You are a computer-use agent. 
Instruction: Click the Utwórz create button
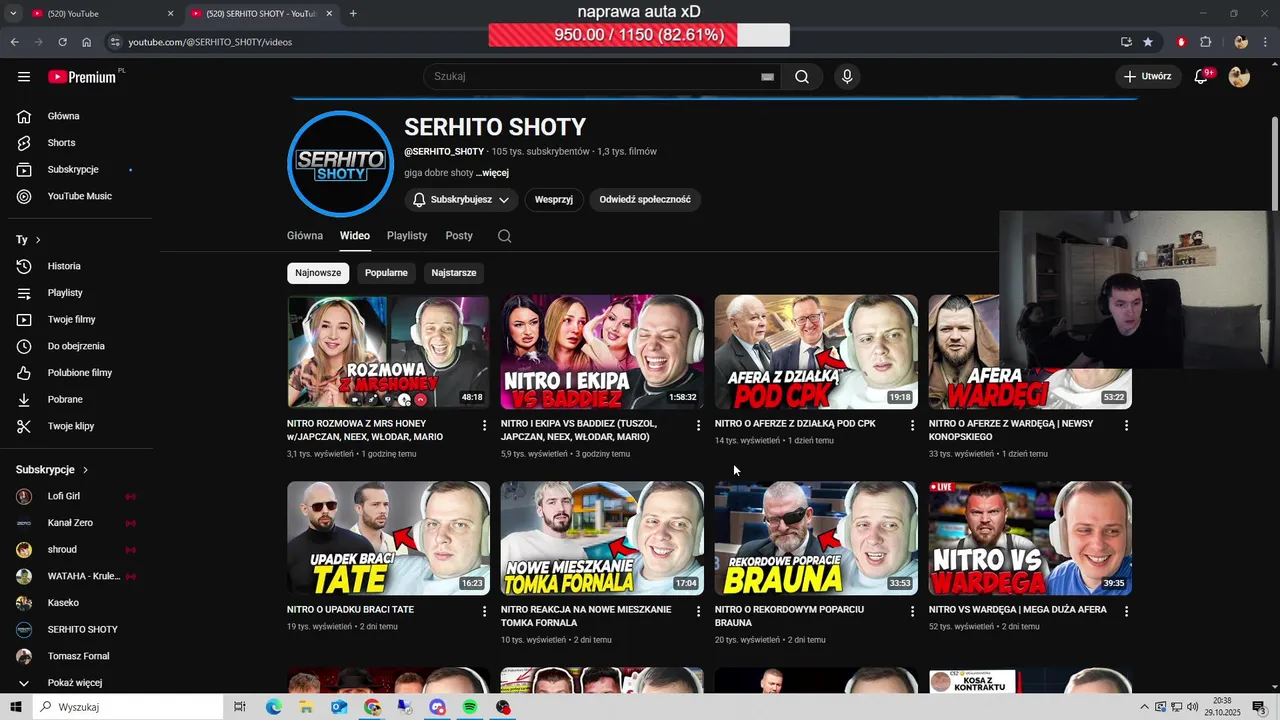click(x=1147, y=77)
